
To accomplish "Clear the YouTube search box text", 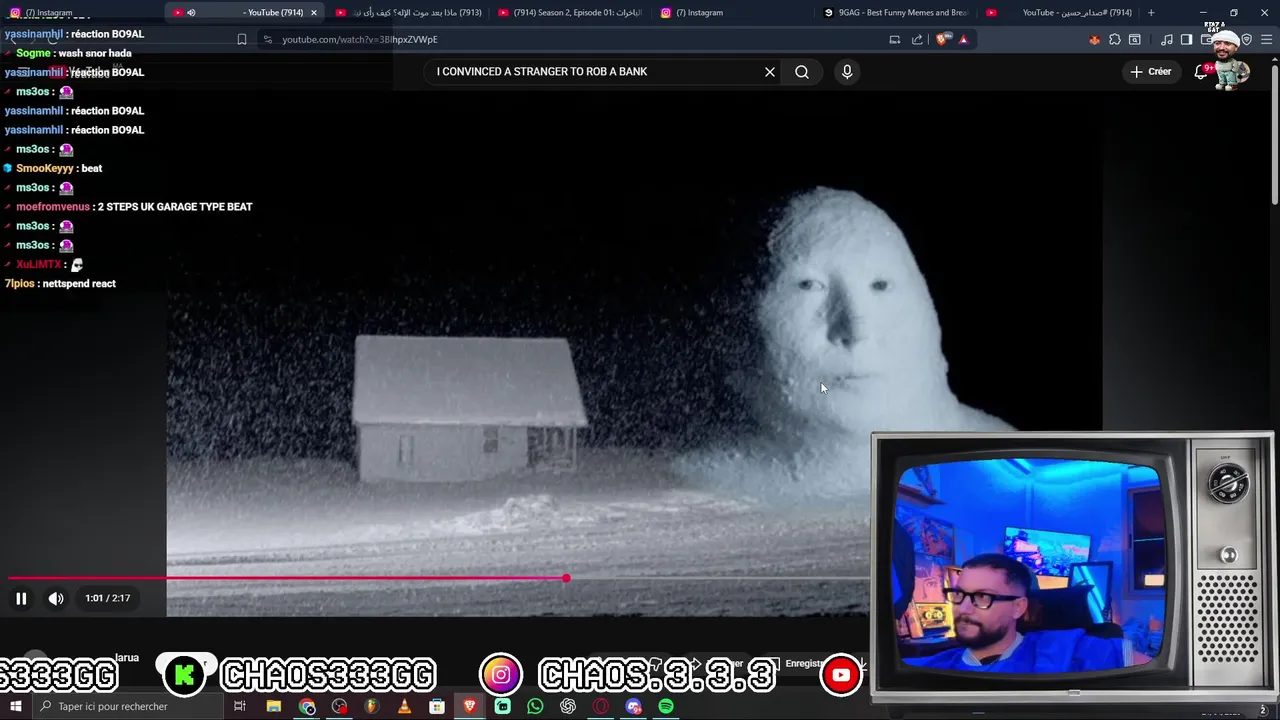I will [770, 72].
